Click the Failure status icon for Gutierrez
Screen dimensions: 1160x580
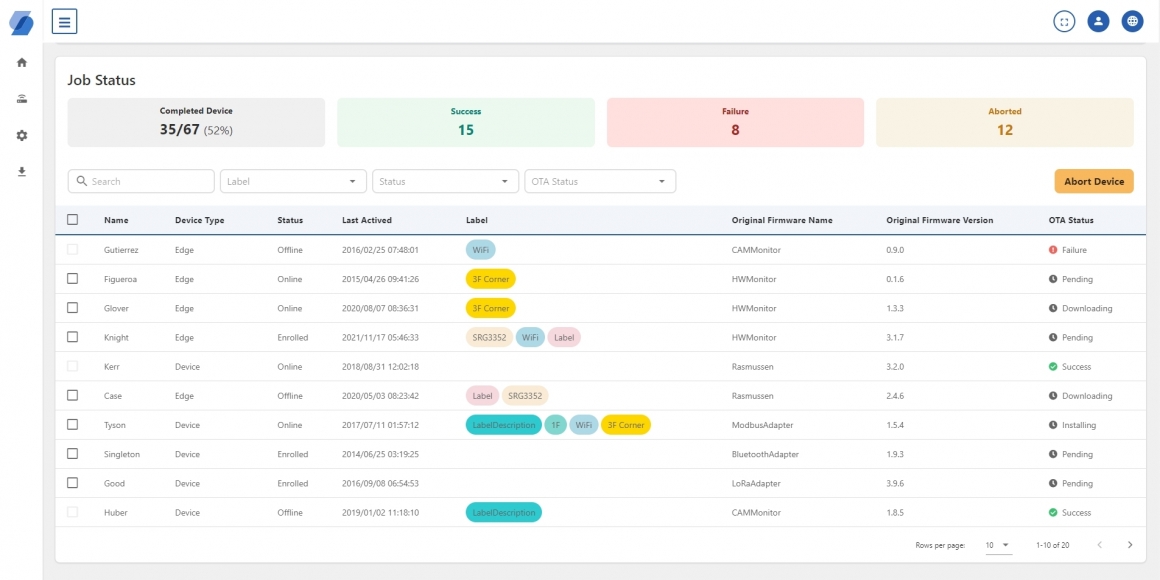[1053, 250]
